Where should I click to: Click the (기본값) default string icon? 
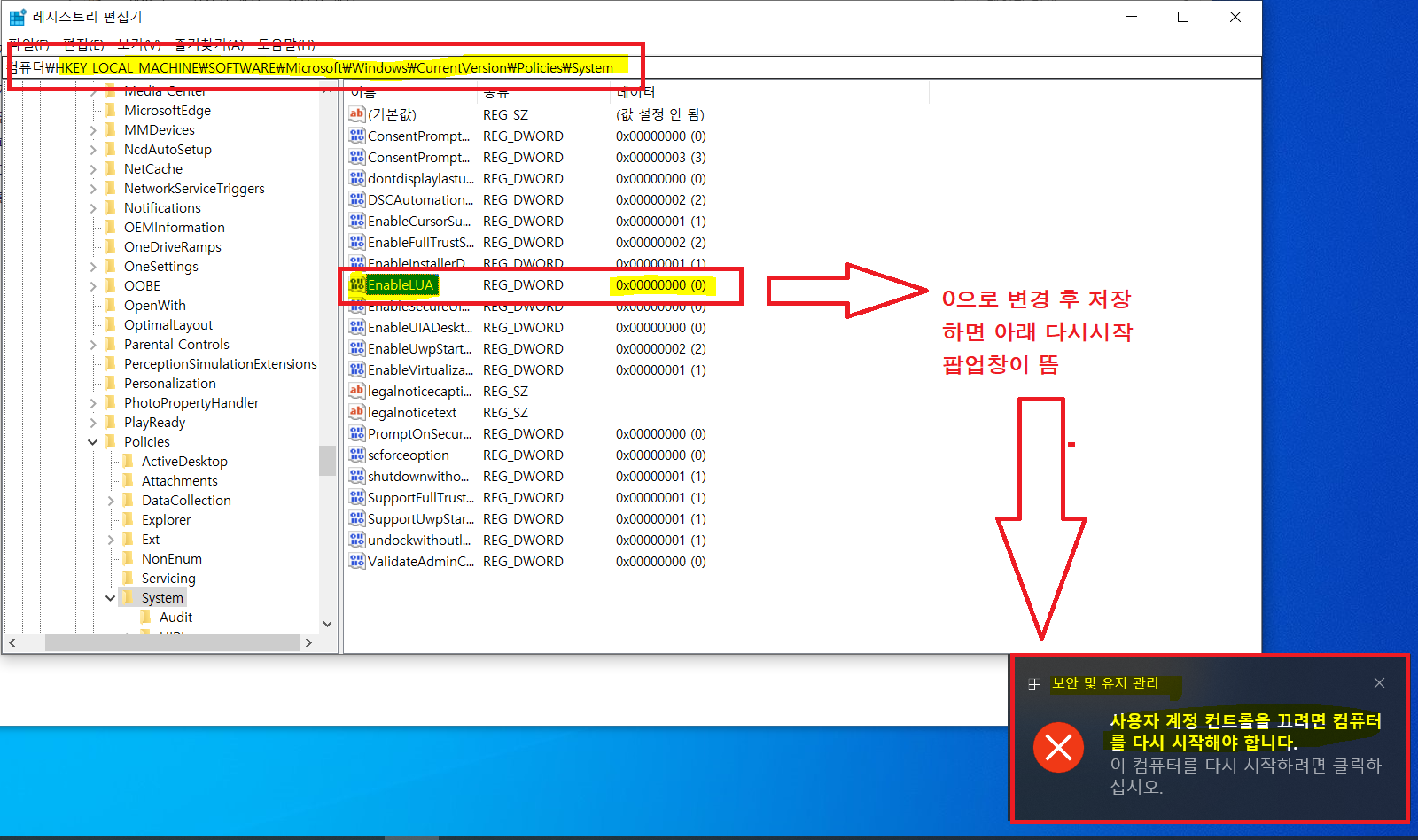coord(357,114)
